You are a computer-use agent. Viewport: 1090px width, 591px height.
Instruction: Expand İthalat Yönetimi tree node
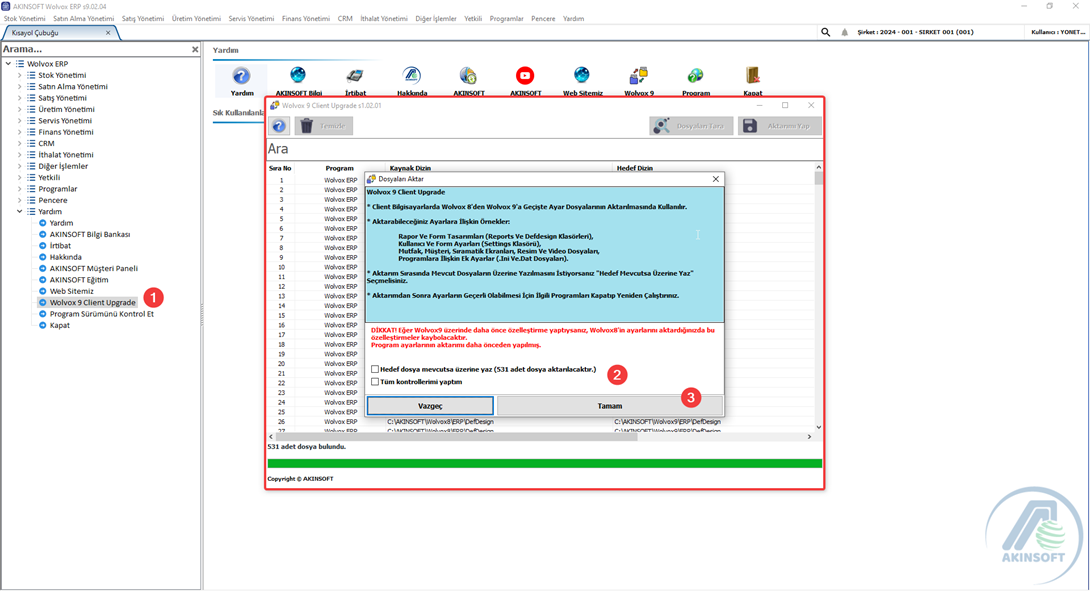pyautogui.click(x=19, y=155)
